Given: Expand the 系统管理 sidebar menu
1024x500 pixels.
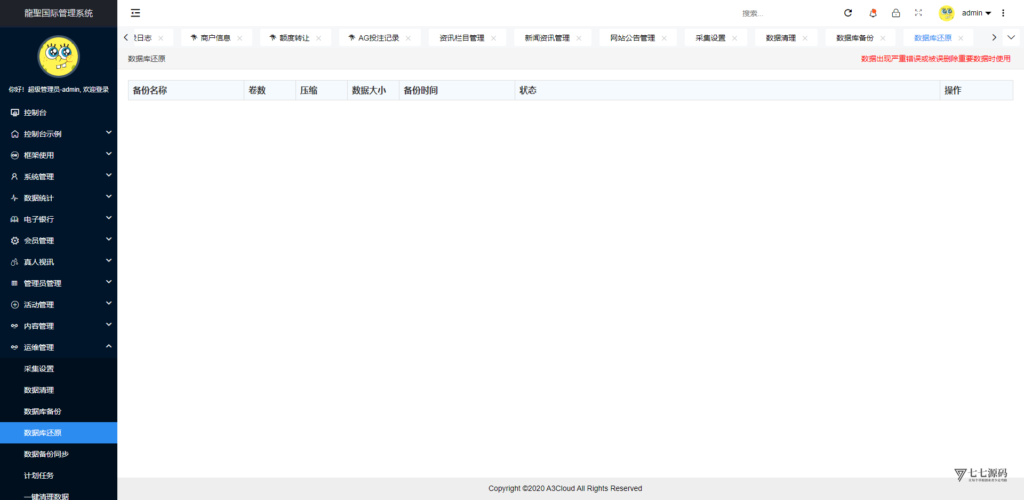Looking at the screenshot, I should click(x=59, y=176).
